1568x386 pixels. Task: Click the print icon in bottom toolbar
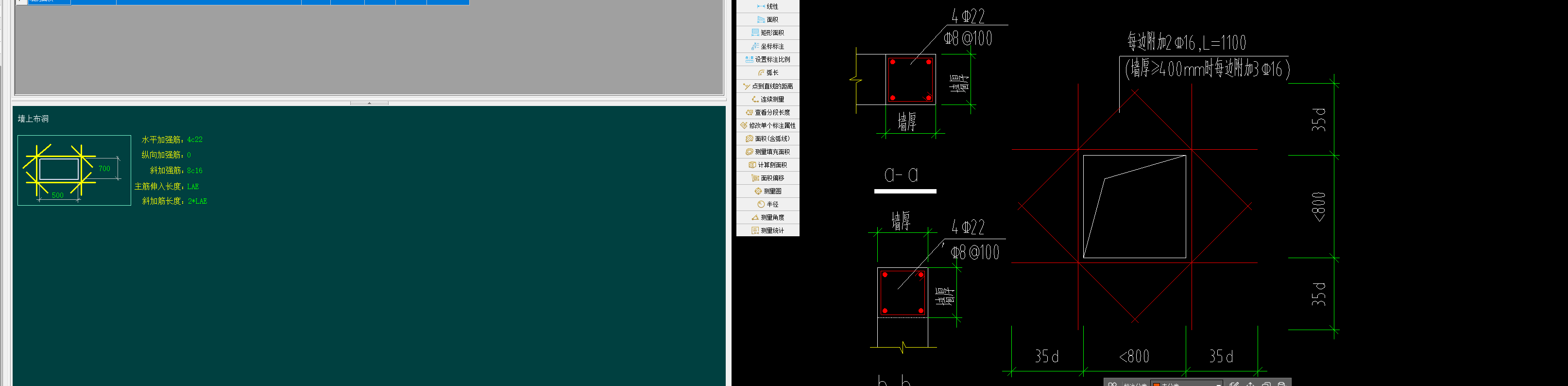pos(1282,384)
